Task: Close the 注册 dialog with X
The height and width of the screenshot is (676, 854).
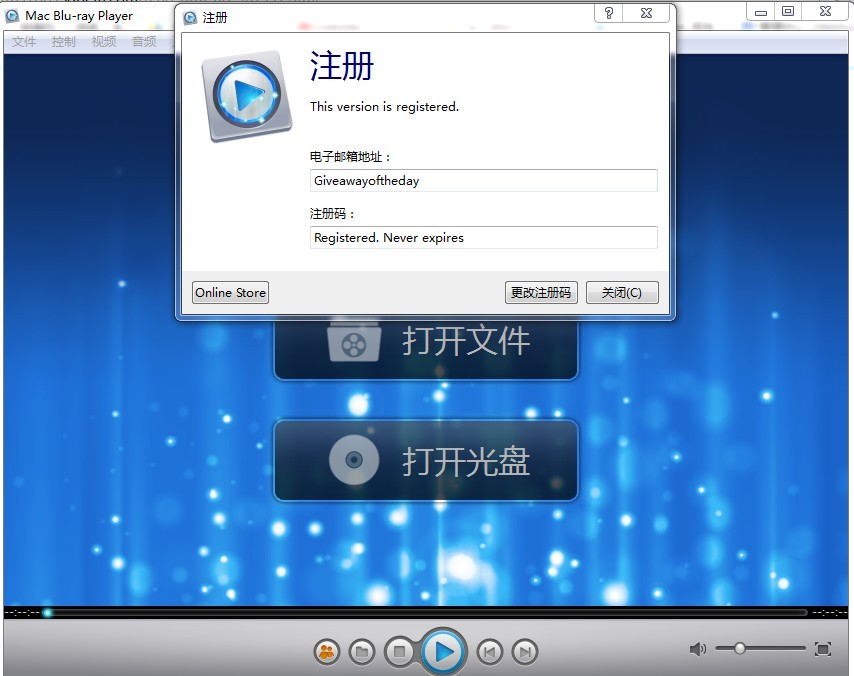Action: (x=646, y=13)
